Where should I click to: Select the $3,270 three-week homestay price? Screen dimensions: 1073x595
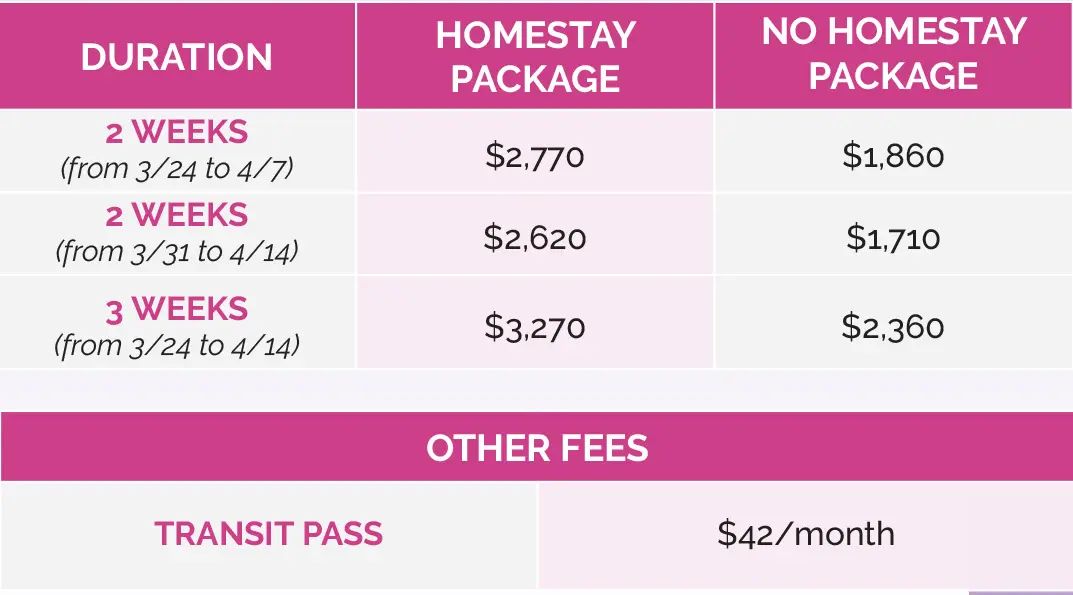coord(534,327)
